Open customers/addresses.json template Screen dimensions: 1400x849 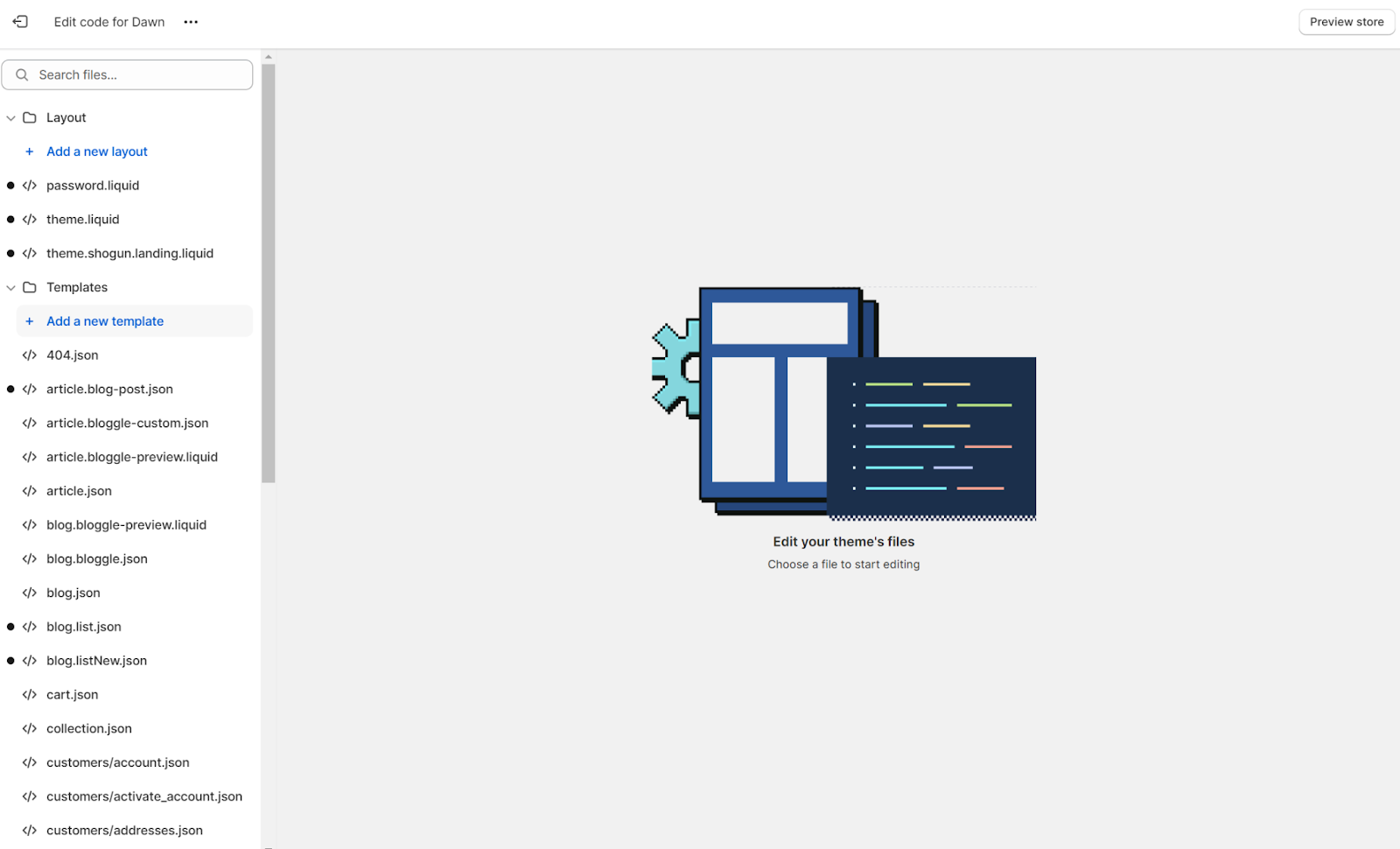pyautogui.click(x=124, y=831)
